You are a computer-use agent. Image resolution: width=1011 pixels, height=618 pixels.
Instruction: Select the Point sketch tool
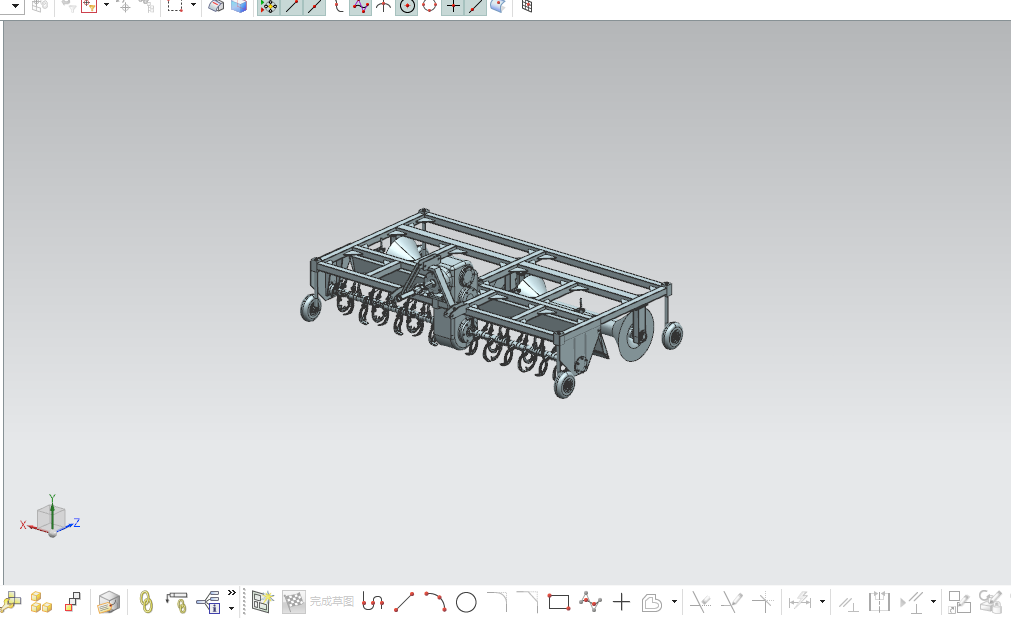621,603
